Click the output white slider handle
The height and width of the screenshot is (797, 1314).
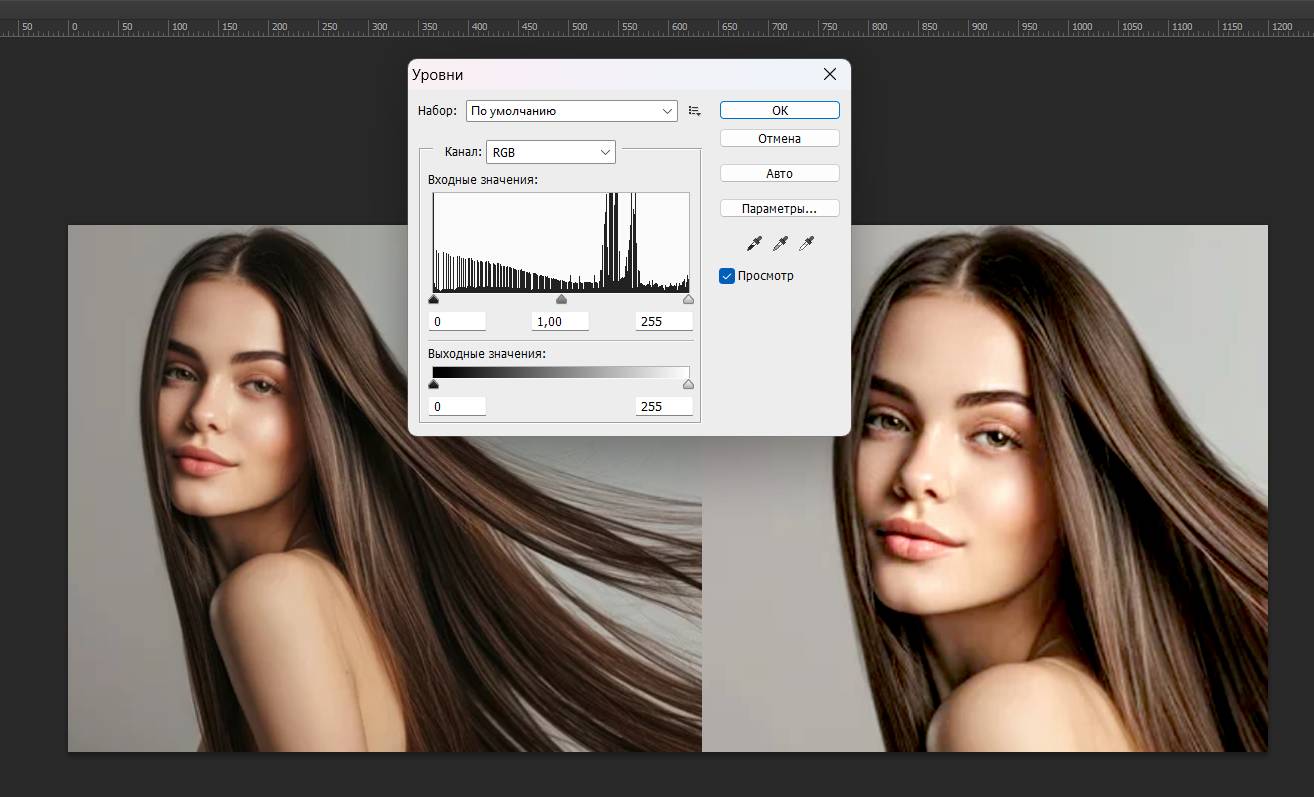point(688,384)
